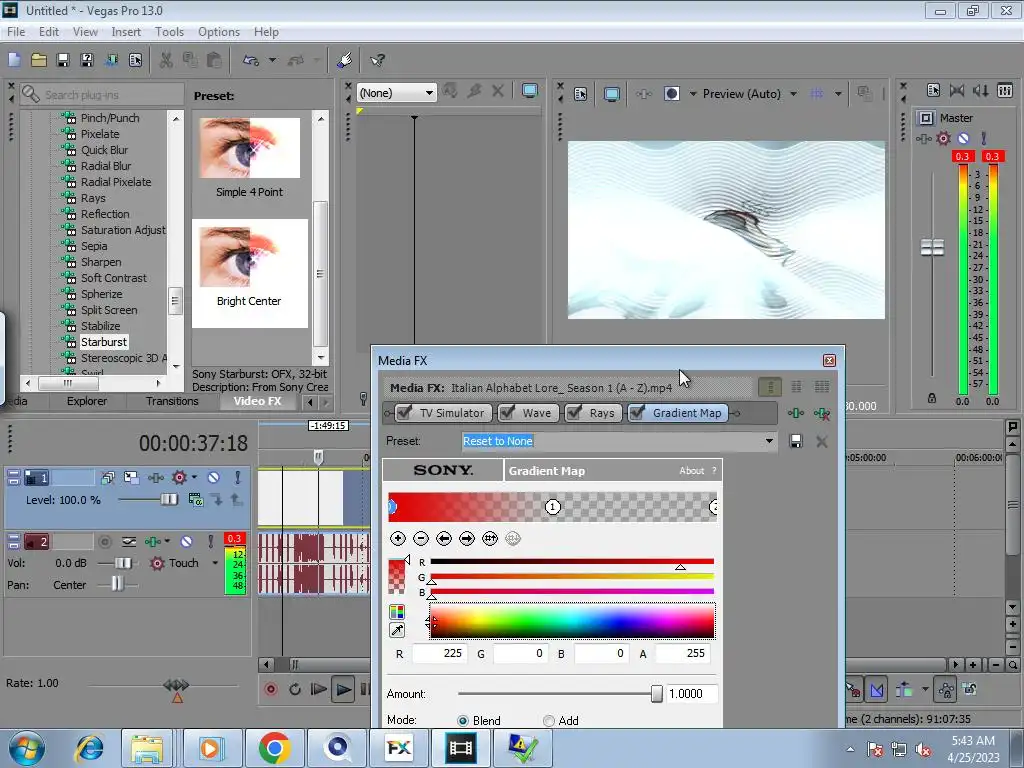Click the eyedropper color pick tool
Image resolution: width=1024 pixels, height=768 pixels.
(396, 630)
